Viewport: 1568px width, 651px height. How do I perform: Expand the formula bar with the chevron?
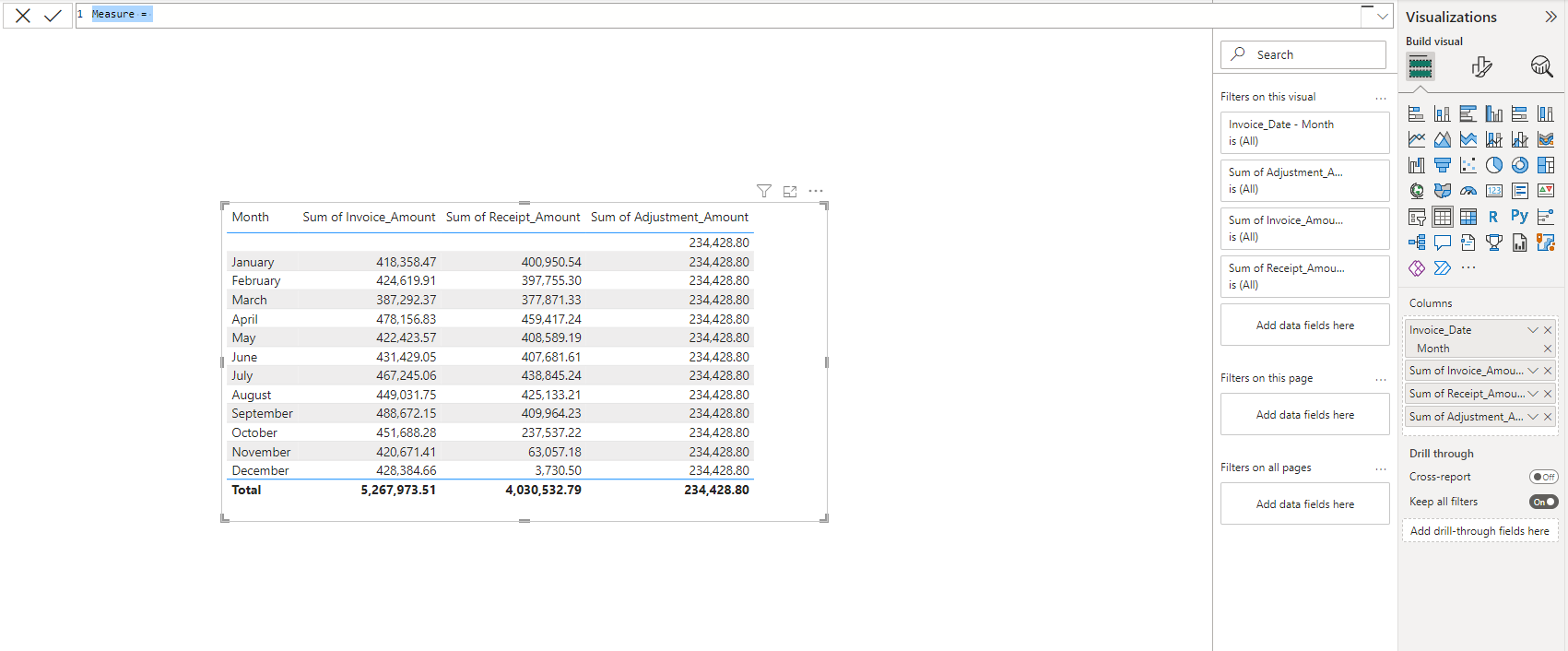[x=1382, y=16]
